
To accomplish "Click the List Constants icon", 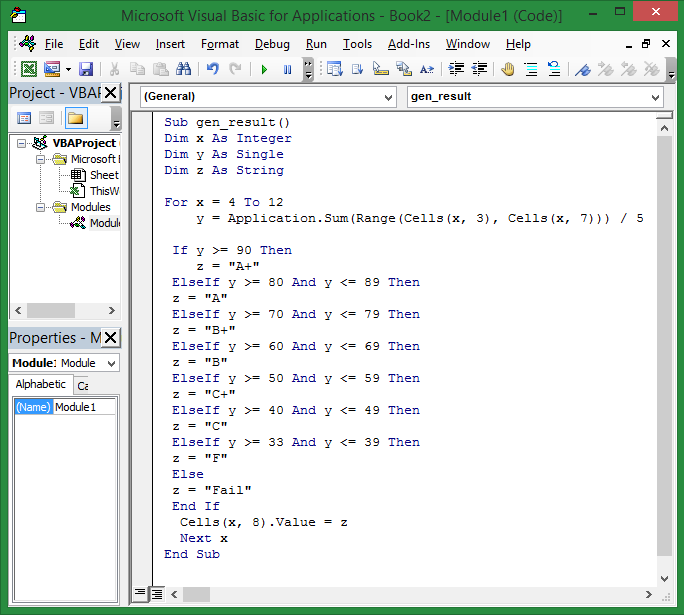I will click(x=358, y=69).
